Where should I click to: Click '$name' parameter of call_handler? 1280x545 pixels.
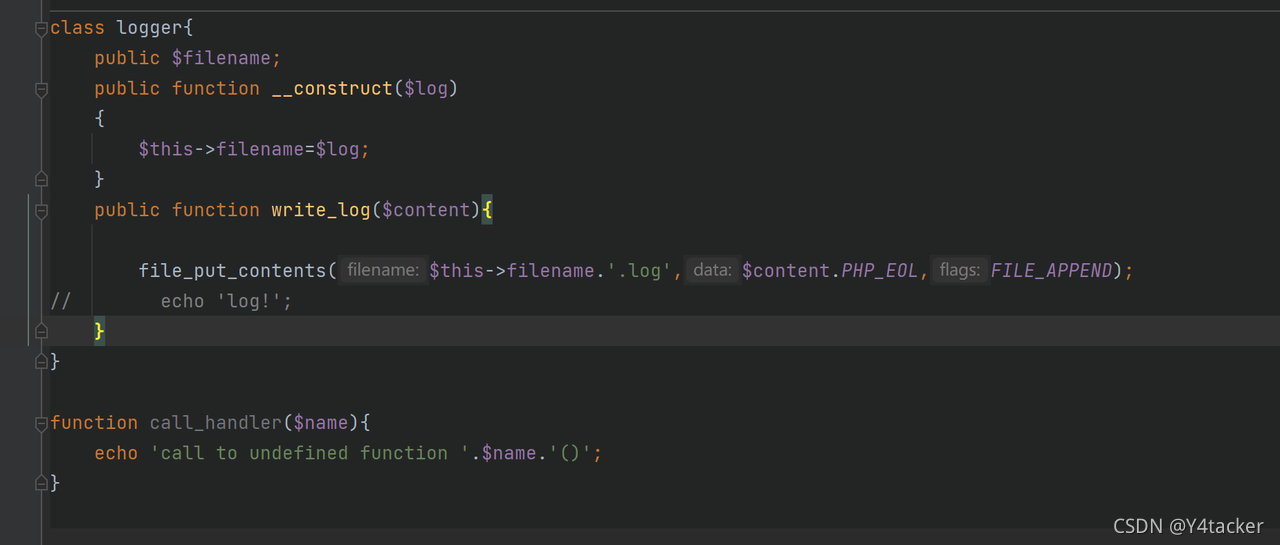coord(321,423)
